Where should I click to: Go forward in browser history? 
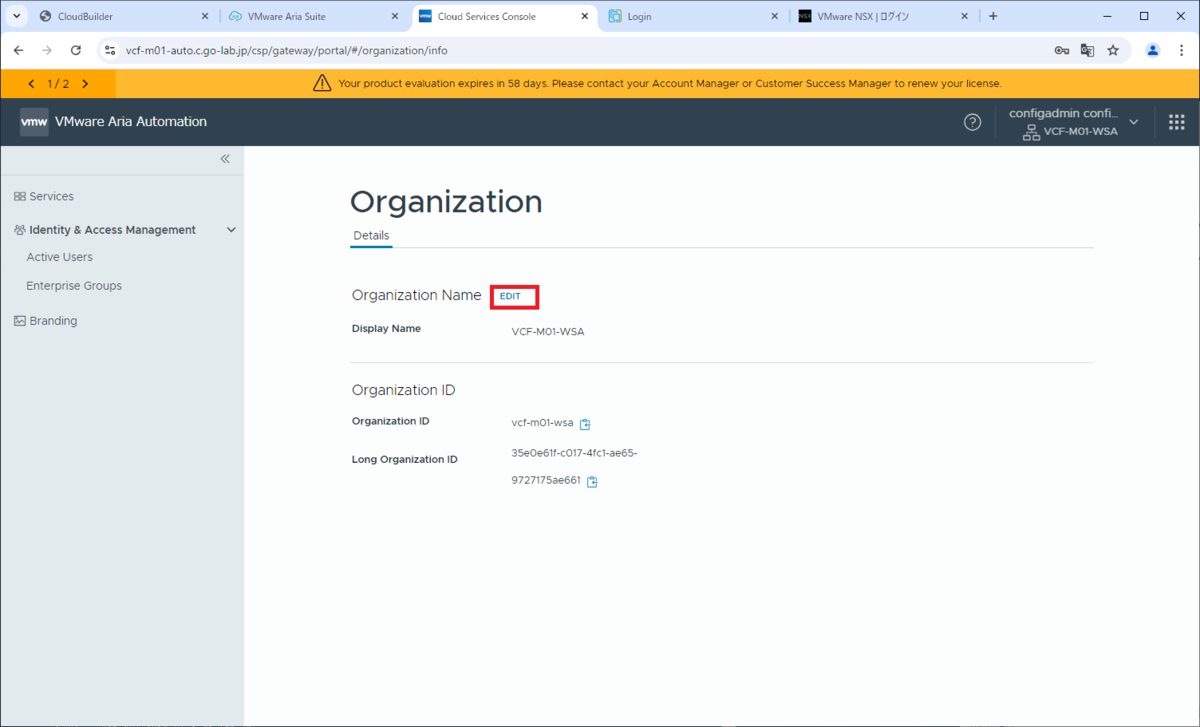point(47,50)
